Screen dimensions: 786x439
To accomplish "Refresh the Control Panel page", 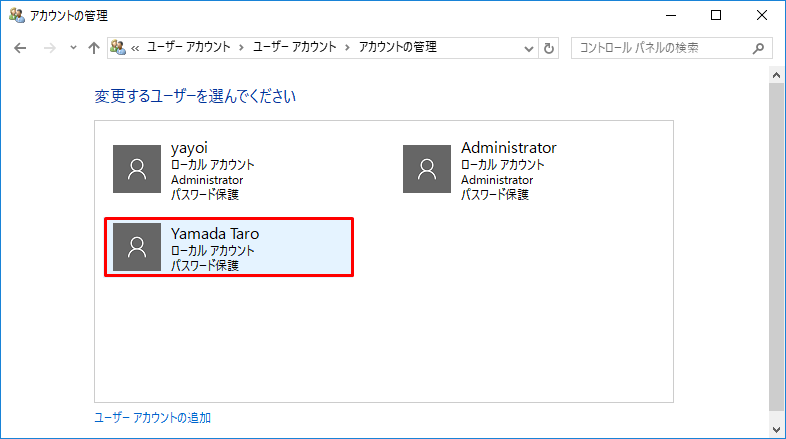I will (549, 49).
